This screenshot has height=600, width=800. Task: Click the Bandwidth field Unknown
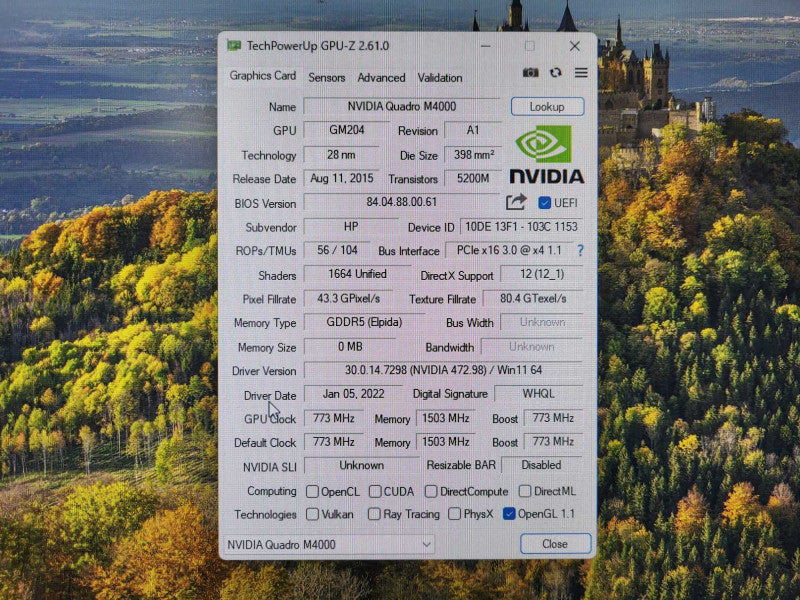532,347
